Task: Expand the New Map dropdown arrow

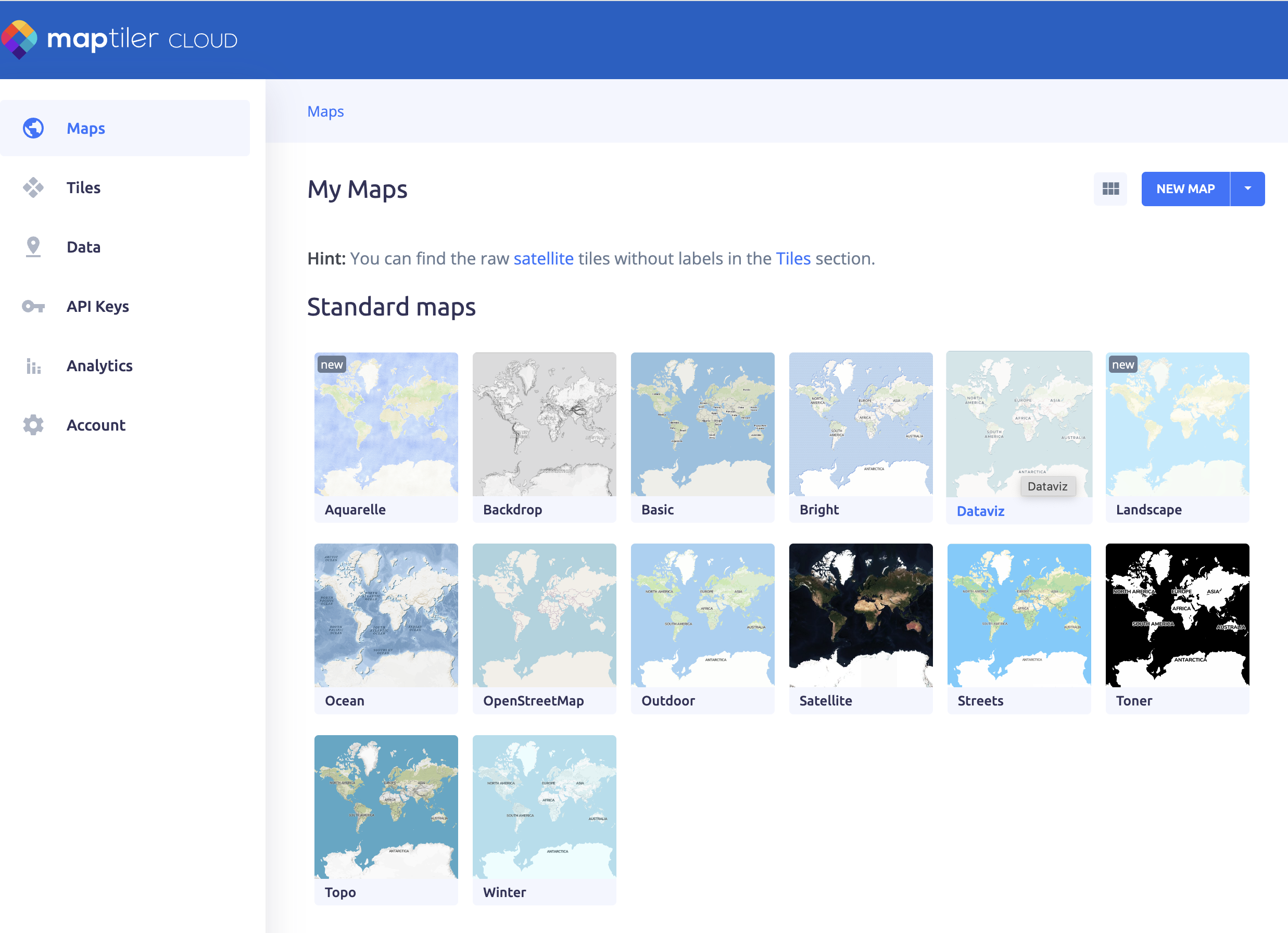Action: (1247, 188)
